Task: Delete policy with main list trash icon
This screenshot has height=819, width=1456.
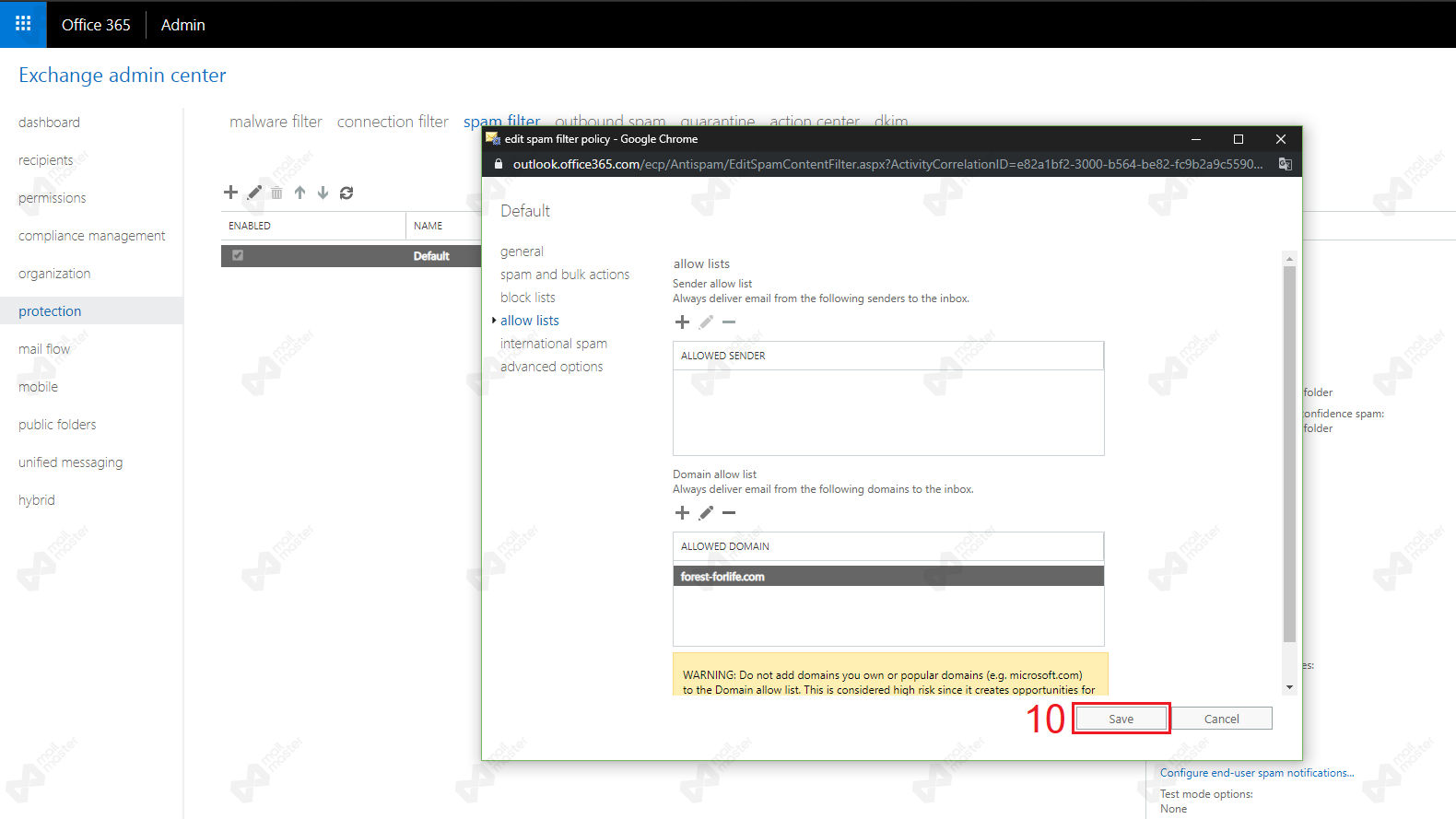Action: click(x=276, y=193)
